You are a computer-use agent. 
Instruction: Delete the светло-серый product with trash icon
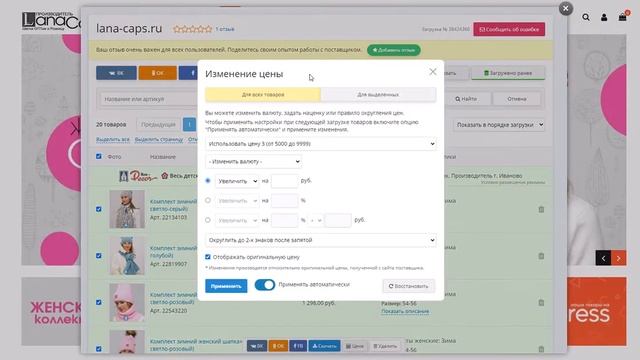point(541,209)
